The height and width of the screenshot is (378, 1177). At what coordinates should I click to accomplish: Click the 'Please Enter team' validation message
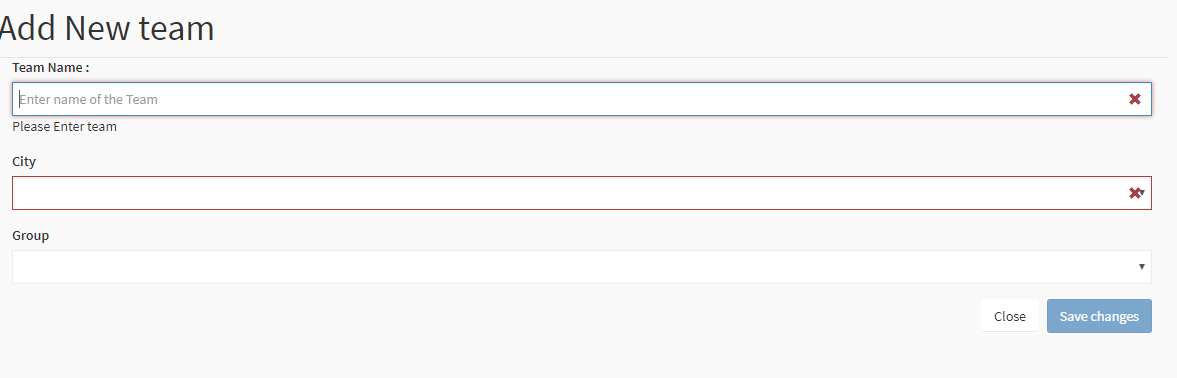(65, 127)
